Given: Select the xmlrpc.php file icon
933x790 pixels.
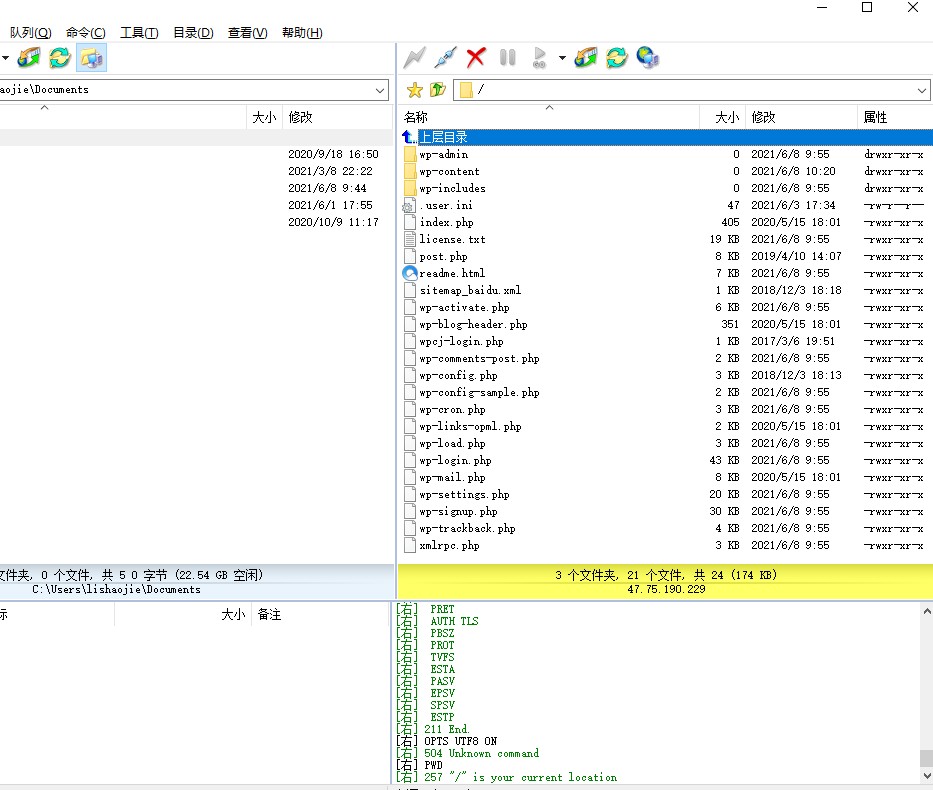Looking at the screenshot, I should [409, 546].
